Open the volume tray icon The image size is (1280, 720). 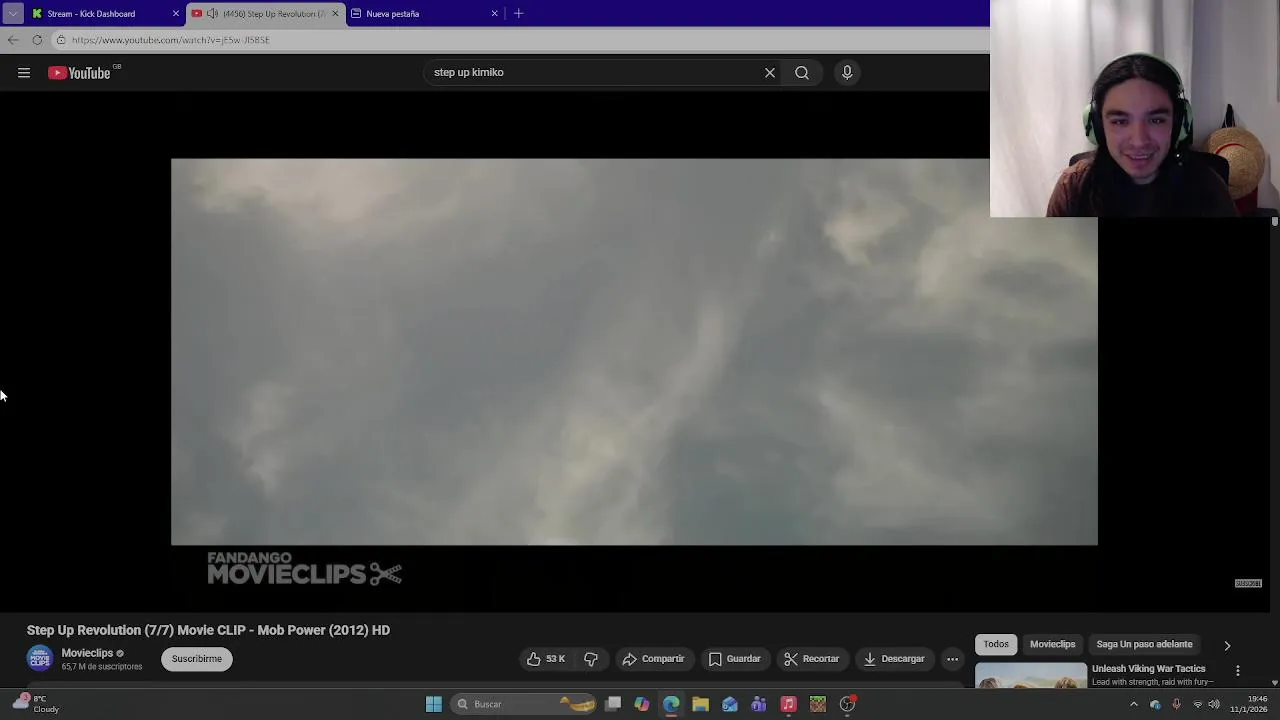(x=1214, y=704)
